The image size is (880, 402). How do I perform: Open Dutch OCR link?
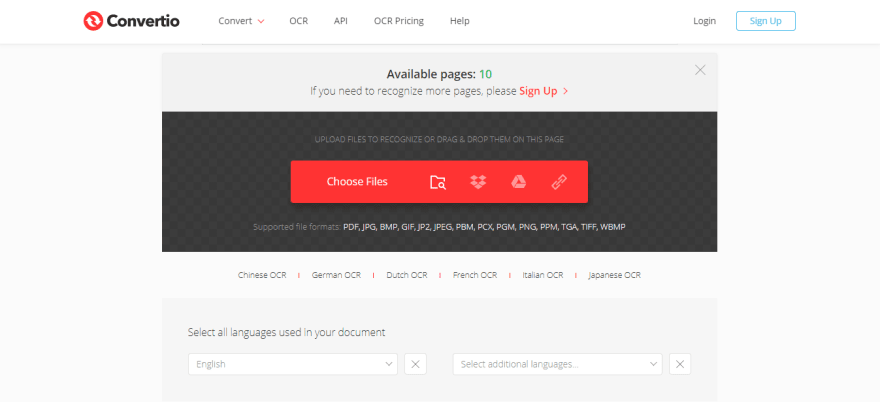407,275
